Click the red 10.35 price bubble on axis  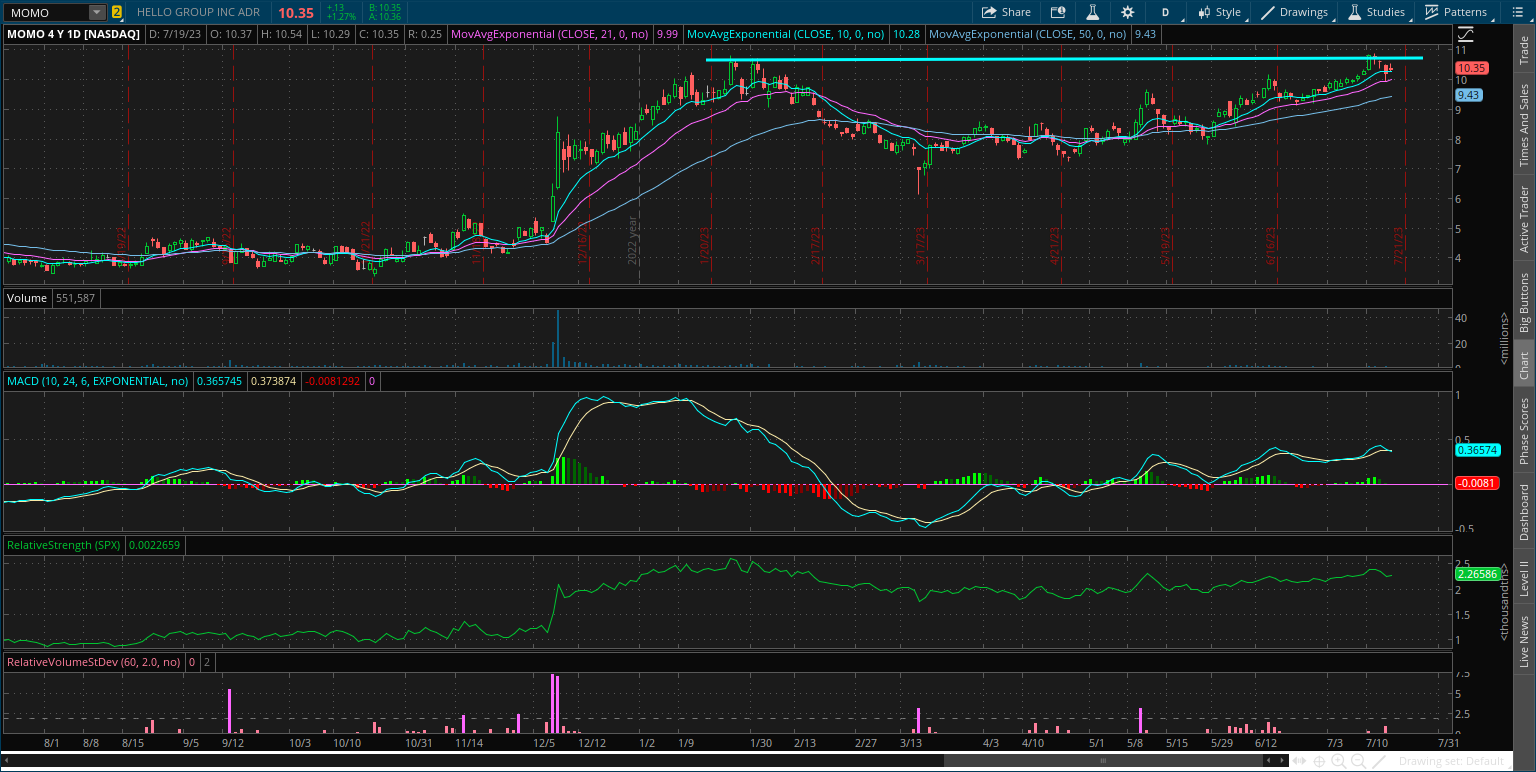point(1473,68)
